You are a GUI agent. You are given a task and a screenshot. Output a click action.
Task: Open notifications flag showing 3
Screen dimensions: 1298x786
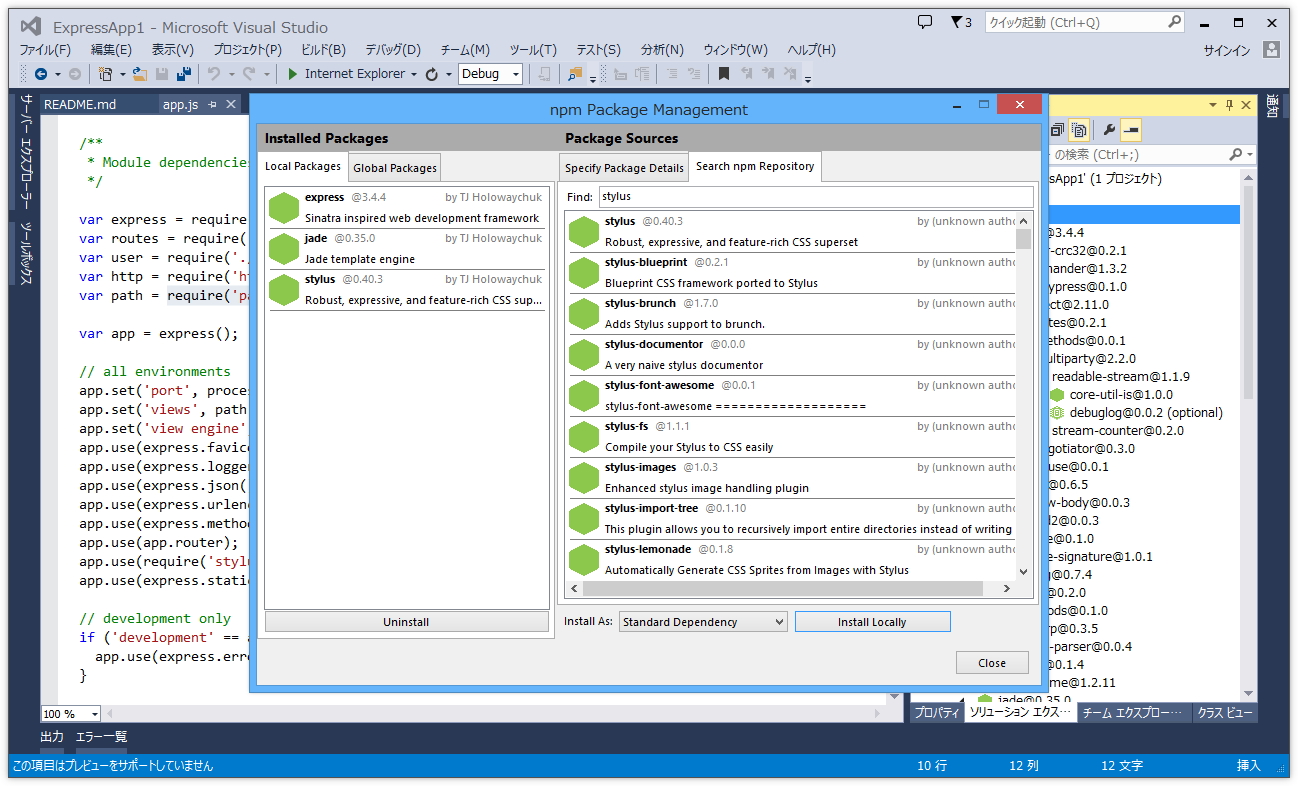(x=960, y=22)
